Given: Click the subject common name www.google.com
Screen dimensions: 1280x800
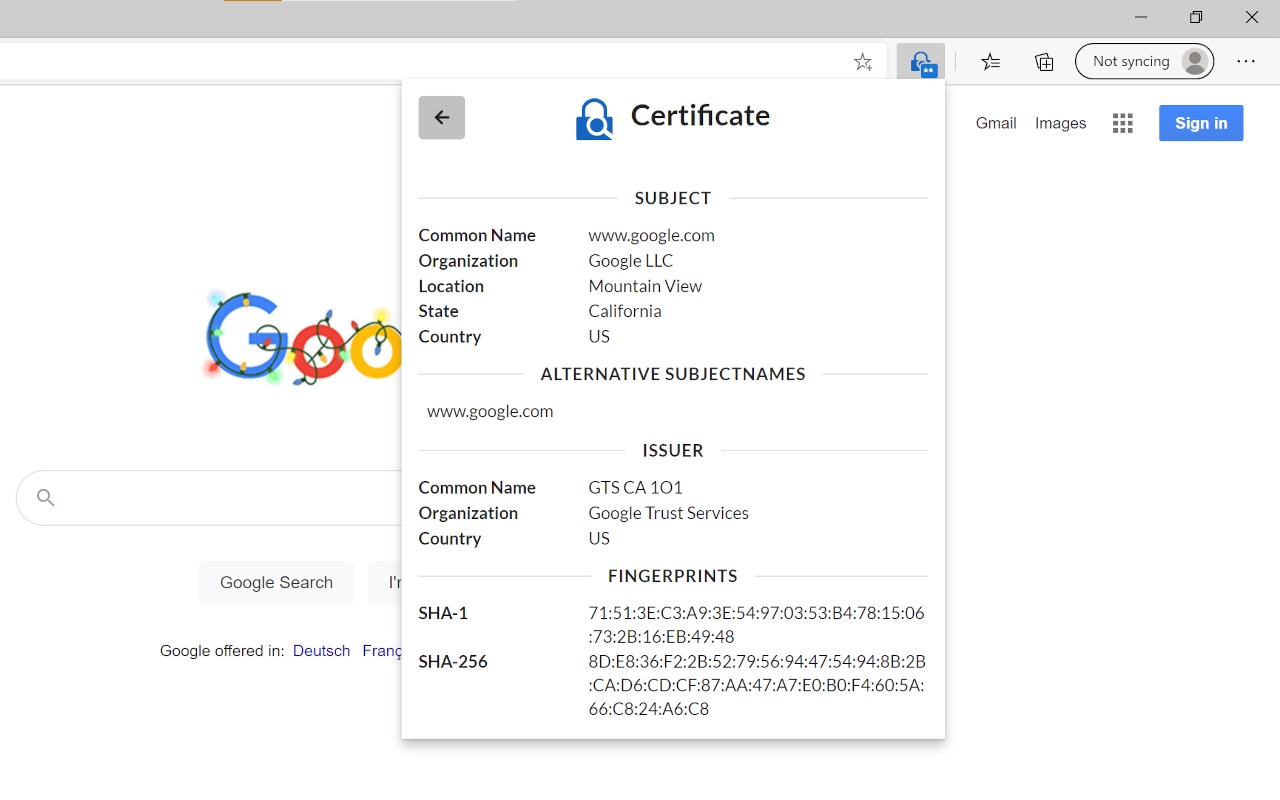Looking at the screenshot, I should click(651, 235).
